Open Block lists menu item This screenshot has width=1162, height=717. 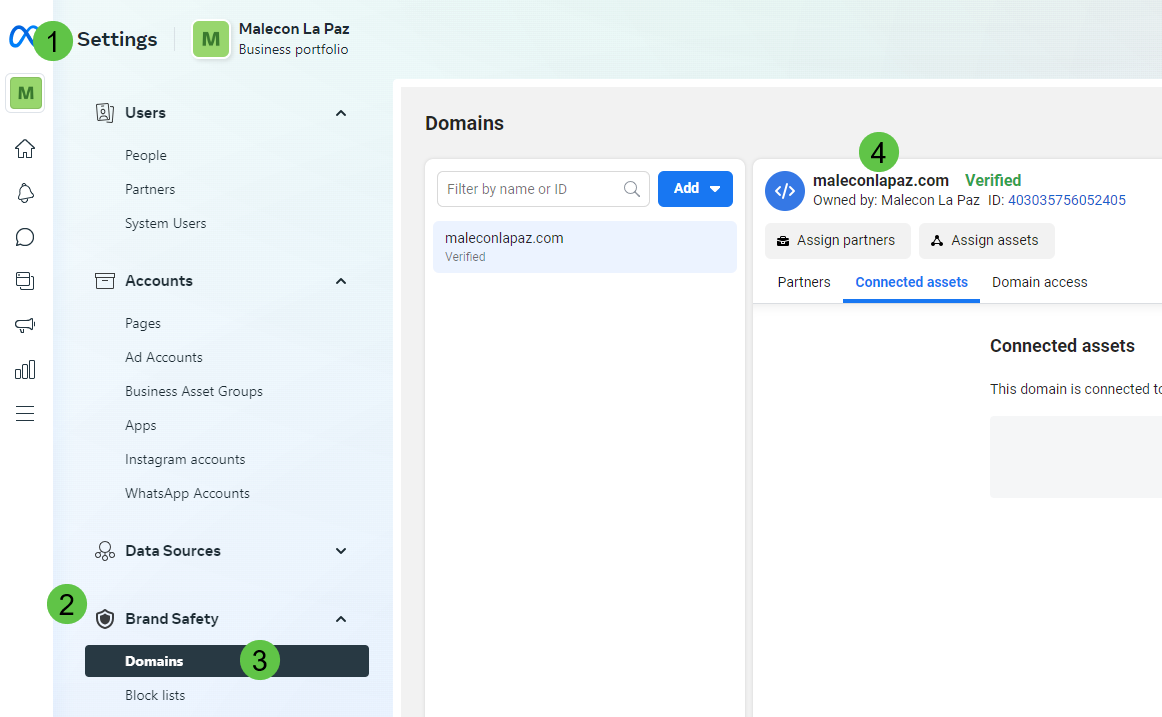pos(156,696)
